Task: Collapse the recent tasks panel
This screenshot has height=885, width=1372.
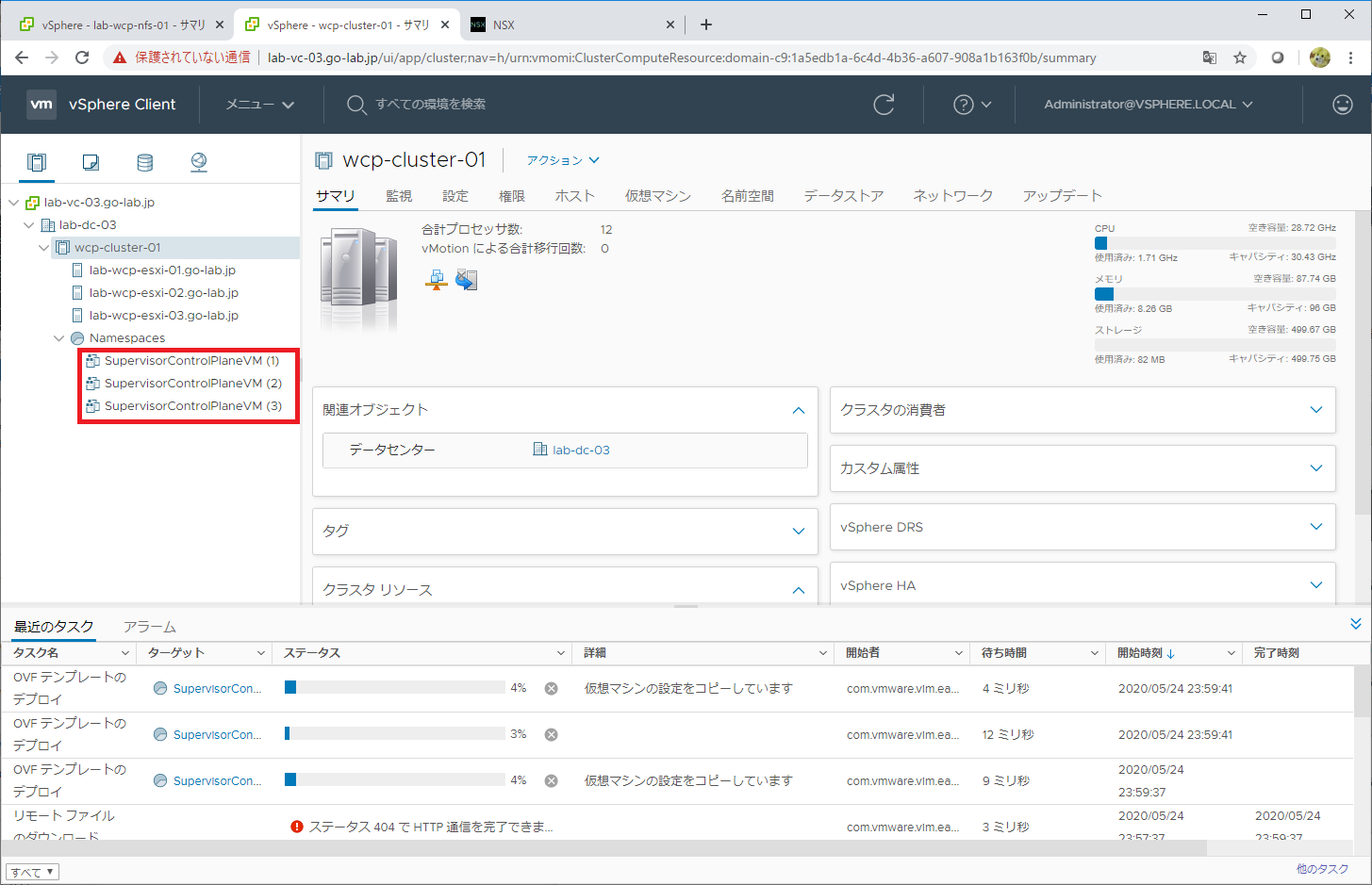Action: point(1355,624)
